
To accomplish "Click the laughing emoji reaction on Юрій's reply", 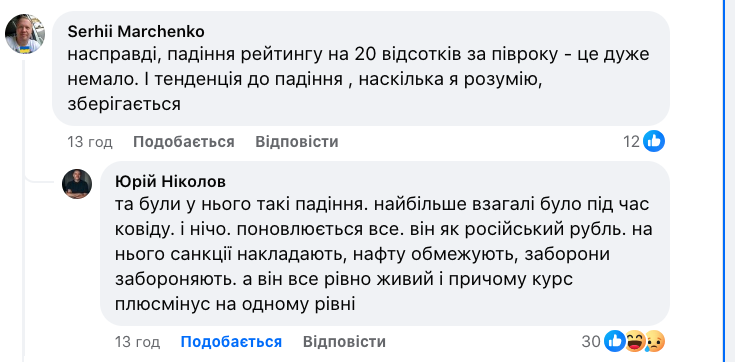I will tap(635, 341).
